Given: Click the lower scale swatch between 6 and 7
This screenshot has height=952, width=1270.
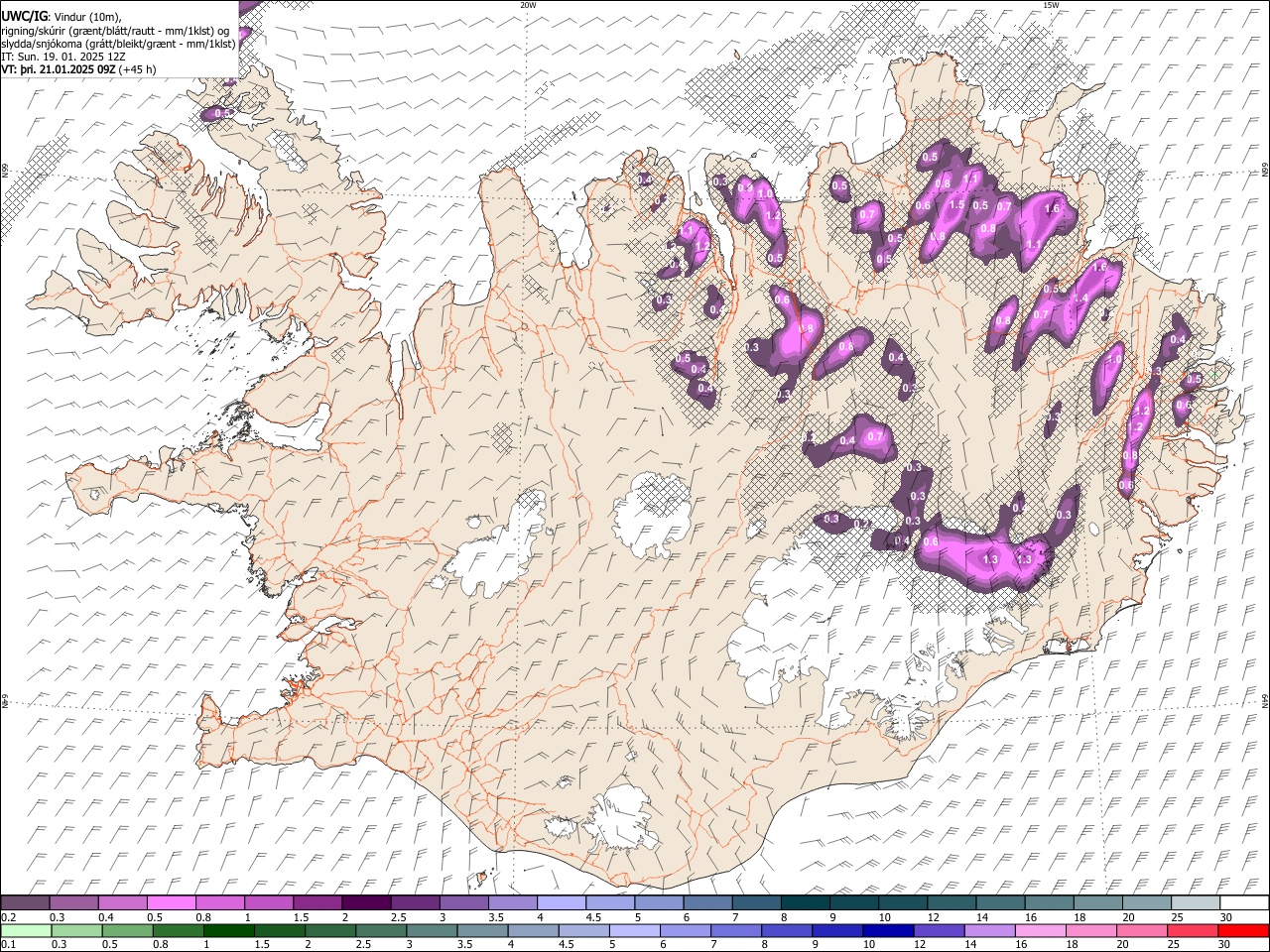Looking at the screenshot, I should [x=685, y=931].
